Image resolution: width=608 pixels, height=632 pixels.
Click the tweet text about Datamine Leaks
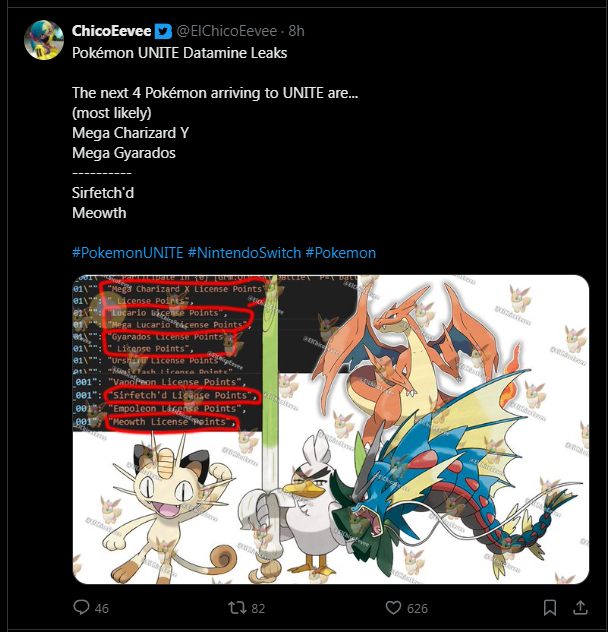[x=179, y=53]
